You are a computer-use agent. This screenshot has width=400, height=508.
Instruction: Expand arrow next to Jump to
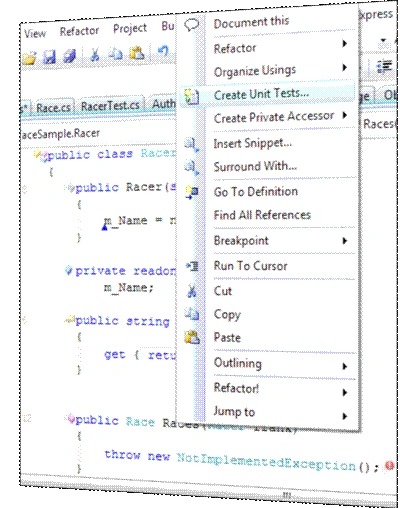pyautogui.click(x=345, y=416)
